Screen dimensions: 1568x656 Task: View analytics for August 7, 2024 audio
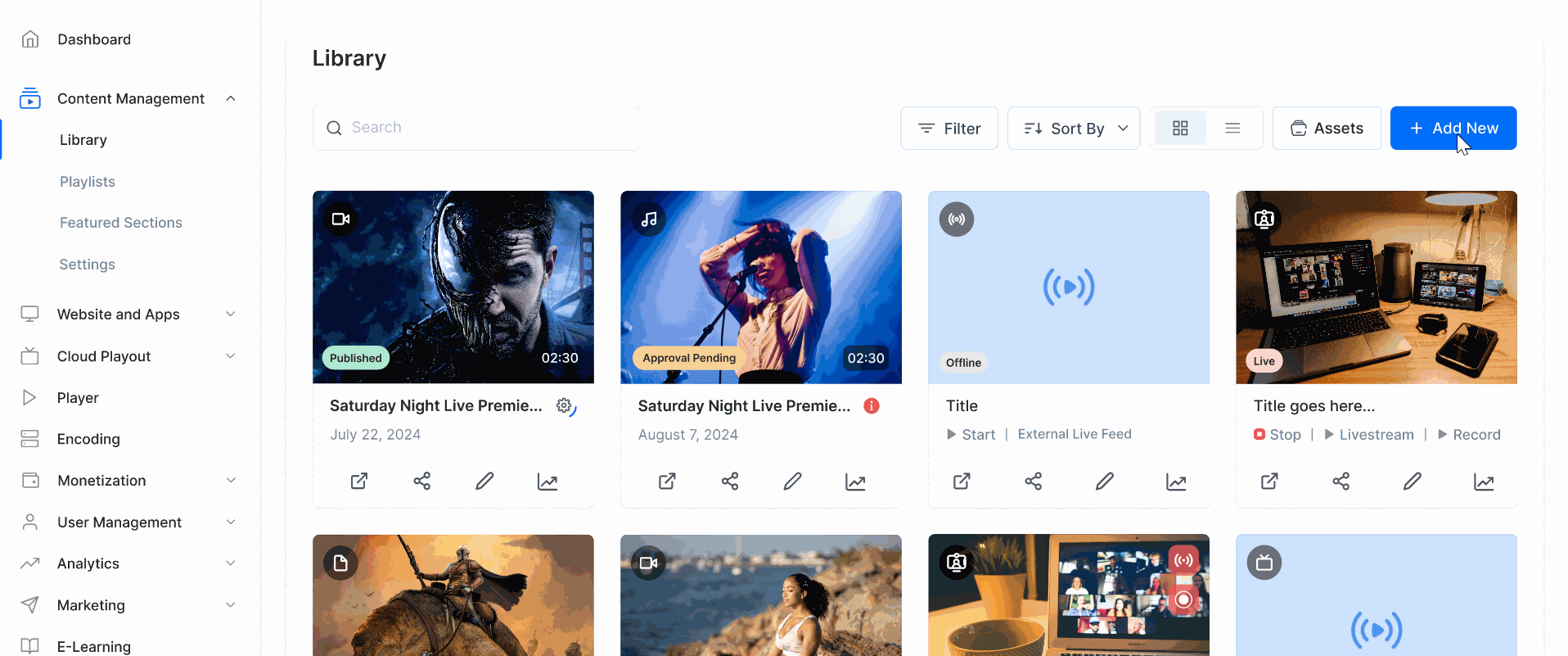coord(855,482)
